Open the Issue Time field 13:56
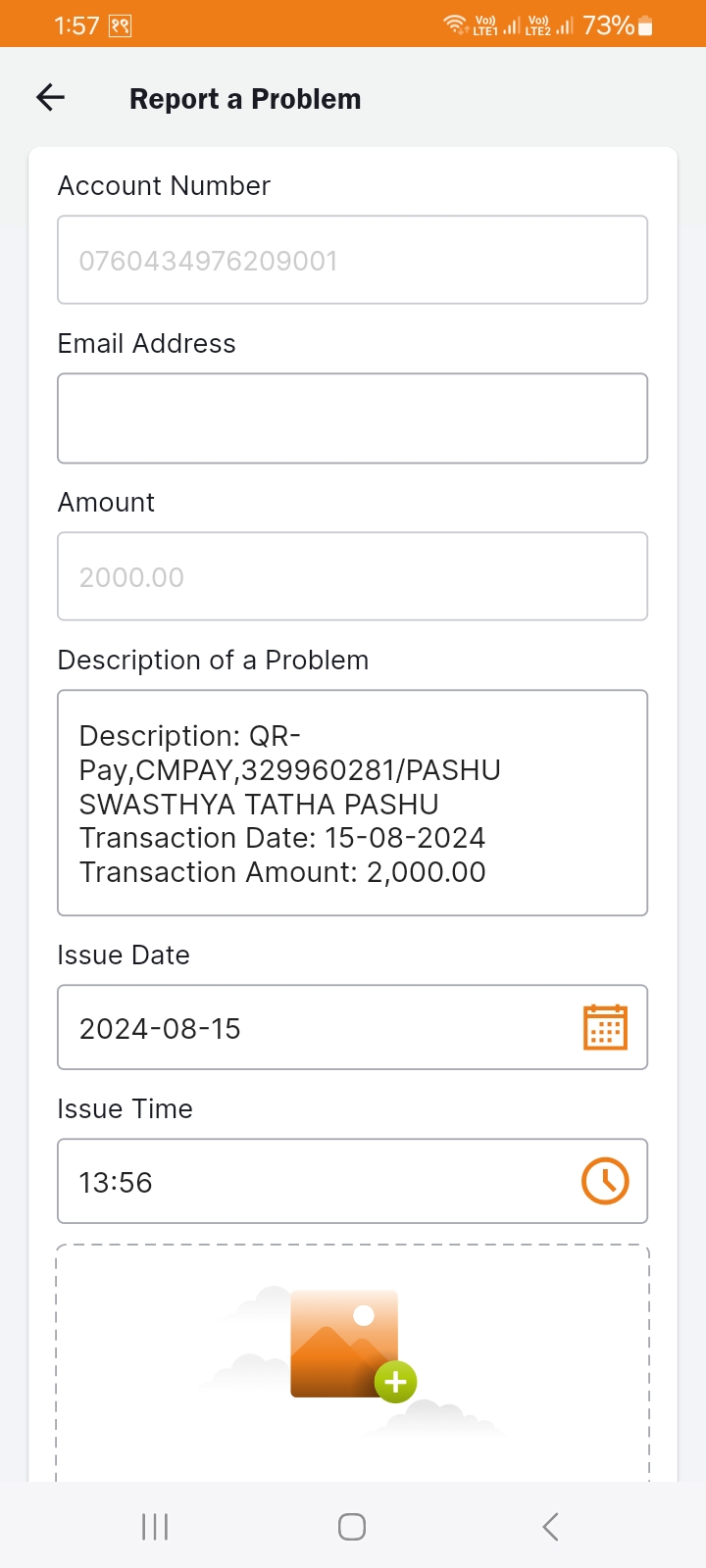Viewport: 706px width, 1568px height. pos(353,1181)
